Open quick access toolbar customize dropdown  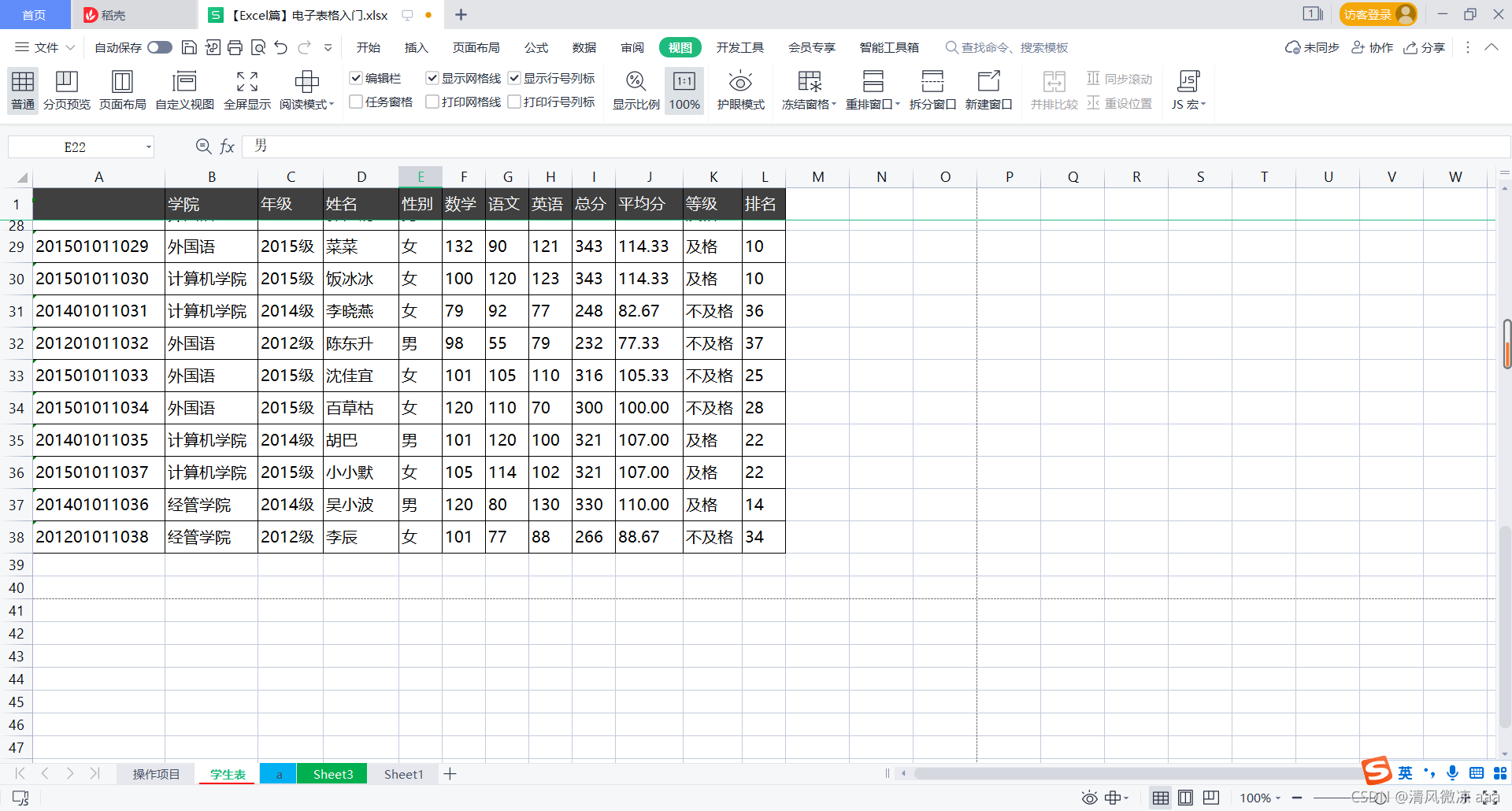click(328, 48)
